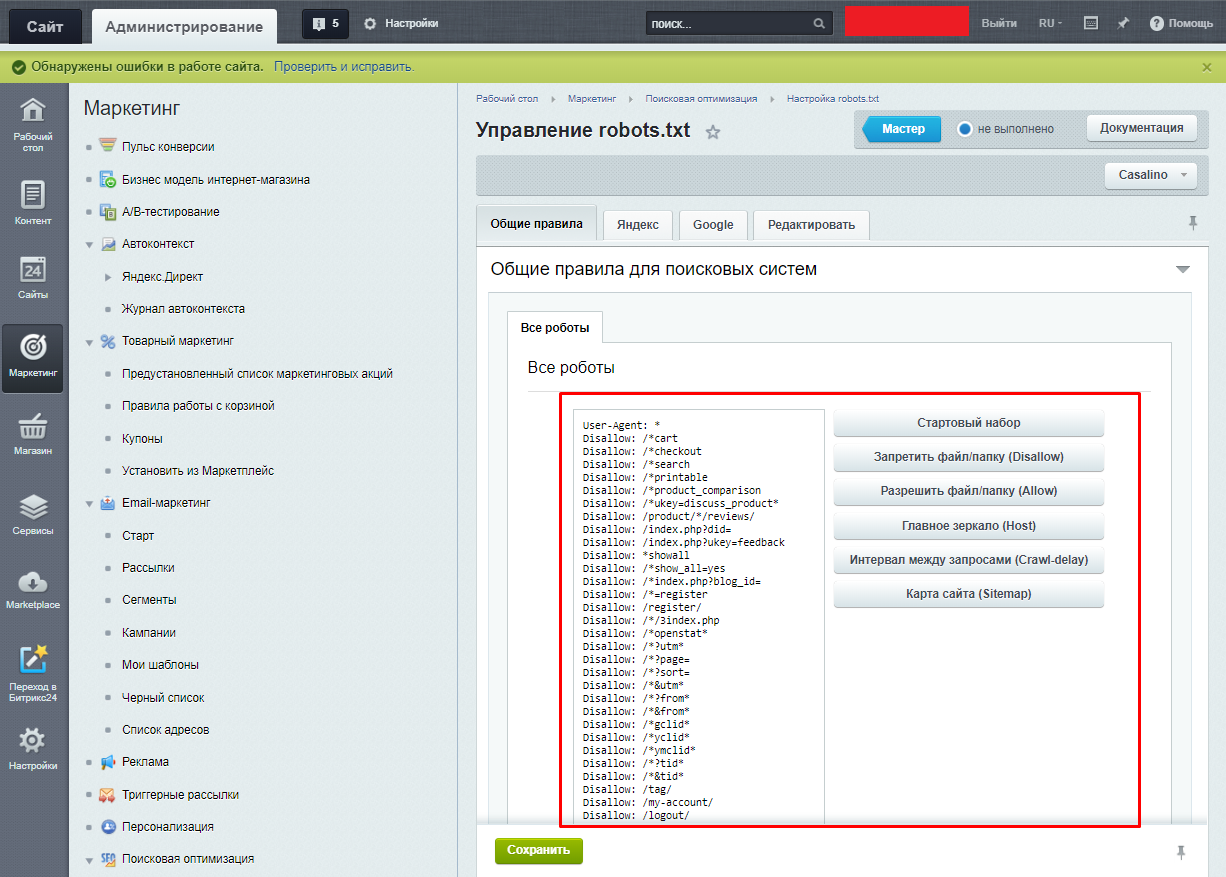This screenshot has height=877, width=1226.
Task: Select the Яндекс tab
Action: 638,225
